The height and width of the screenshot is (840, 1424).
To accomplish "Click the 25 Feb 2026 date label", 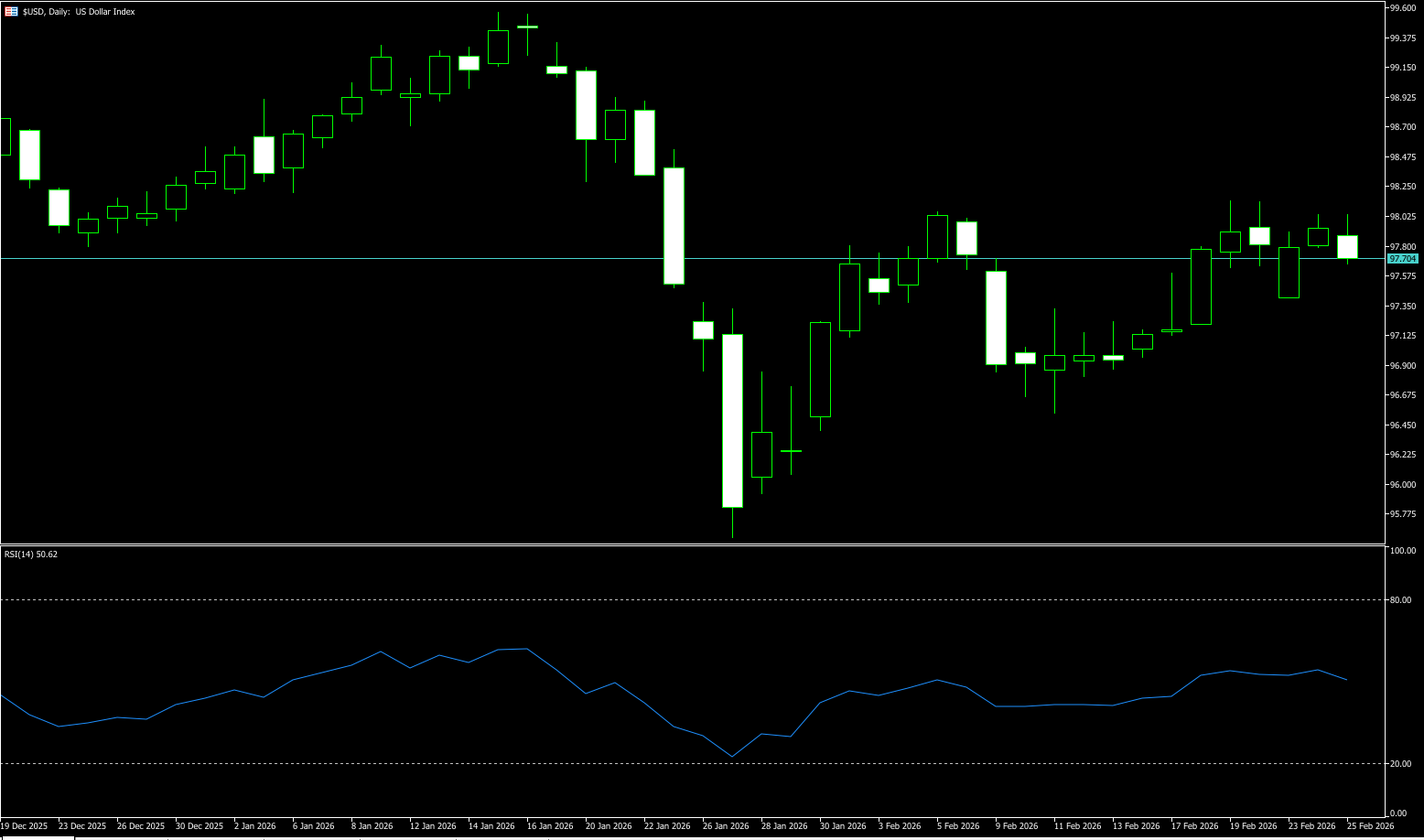I will [1370, 826].
